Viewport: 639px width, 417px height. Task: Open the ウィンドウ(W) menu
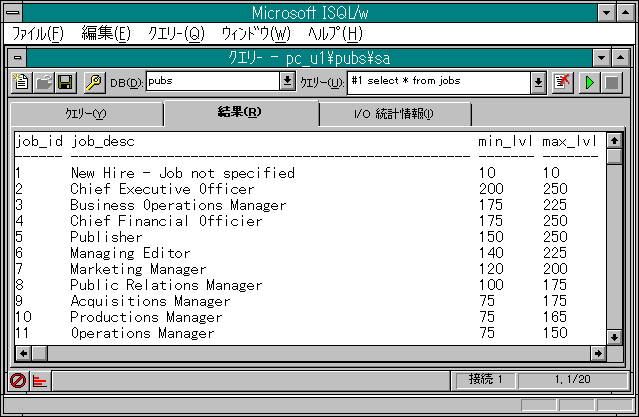(x=256, y=33)
